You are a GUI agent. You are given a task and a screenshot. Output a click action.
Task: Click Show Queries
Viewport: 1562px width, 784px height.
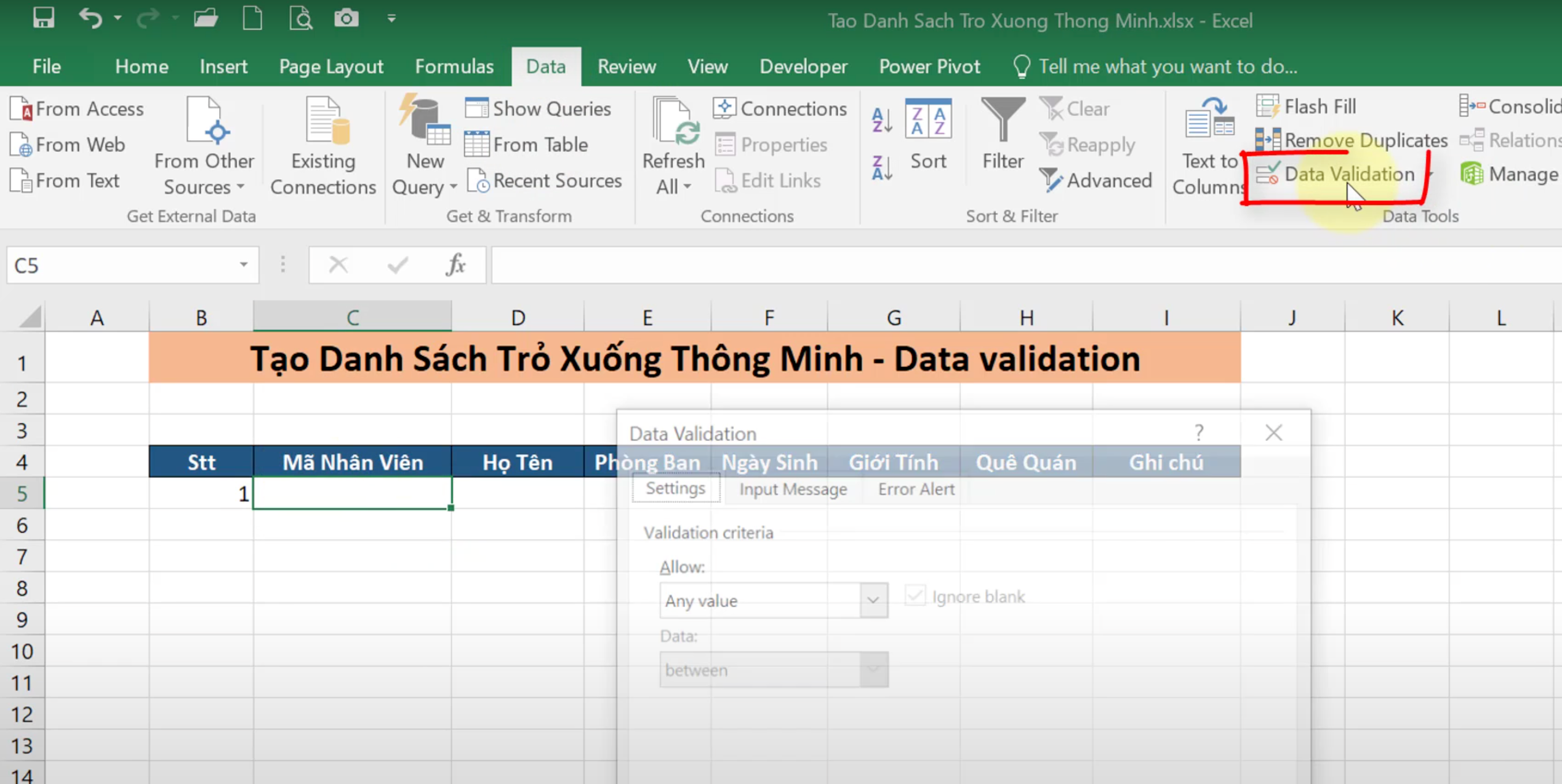(538, 109)
